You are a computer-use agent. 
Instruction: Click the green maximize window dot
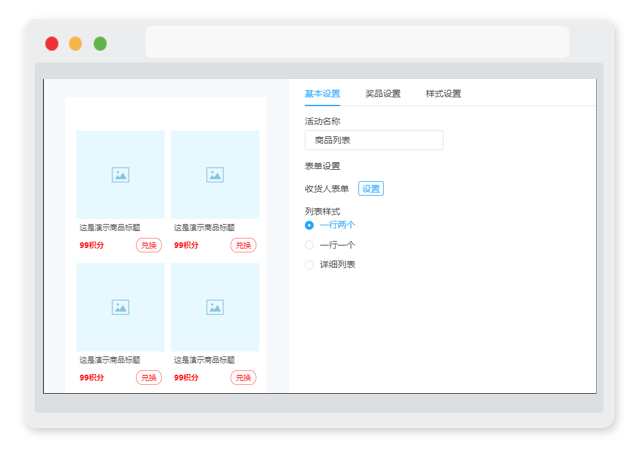coord(100,43)
